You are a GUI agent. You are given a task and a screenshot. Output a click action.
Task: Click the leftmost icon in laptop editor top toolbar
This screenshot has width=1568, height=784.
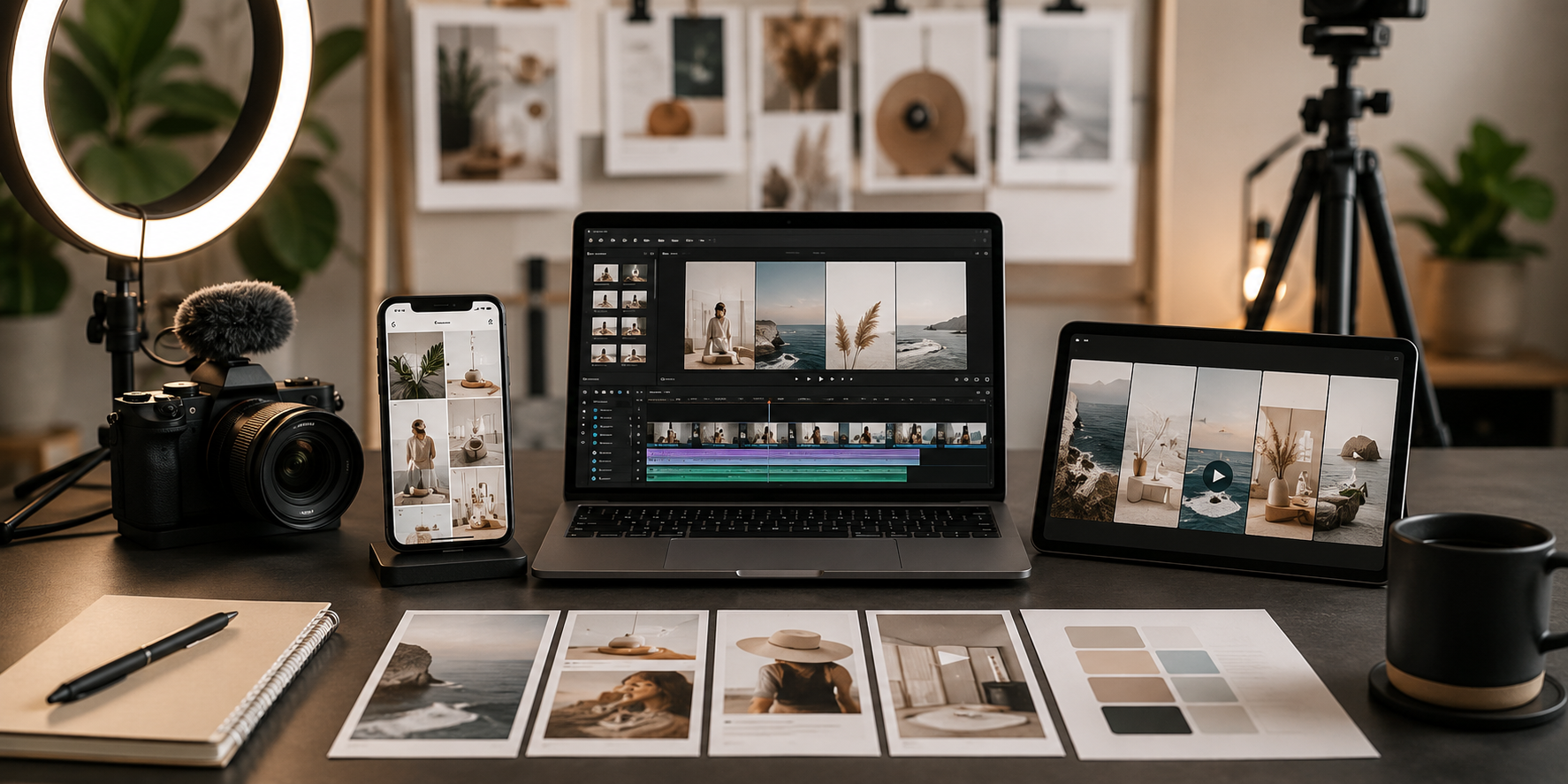pos(592,240)
